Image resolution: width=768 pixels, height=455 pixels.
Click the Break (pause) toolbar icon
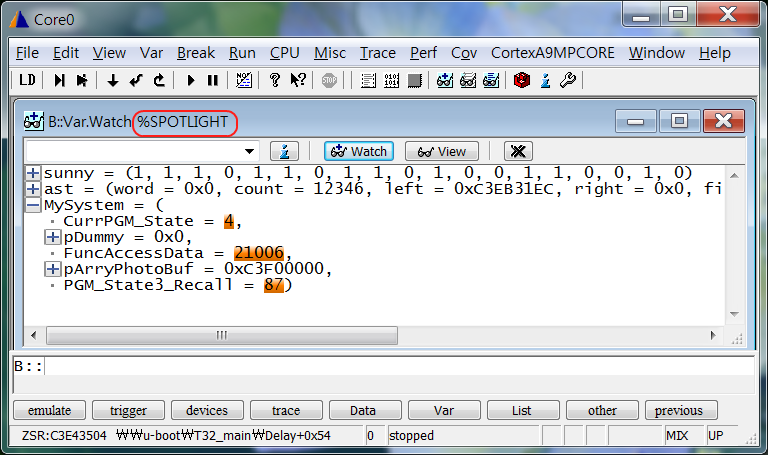pos(213,80)
